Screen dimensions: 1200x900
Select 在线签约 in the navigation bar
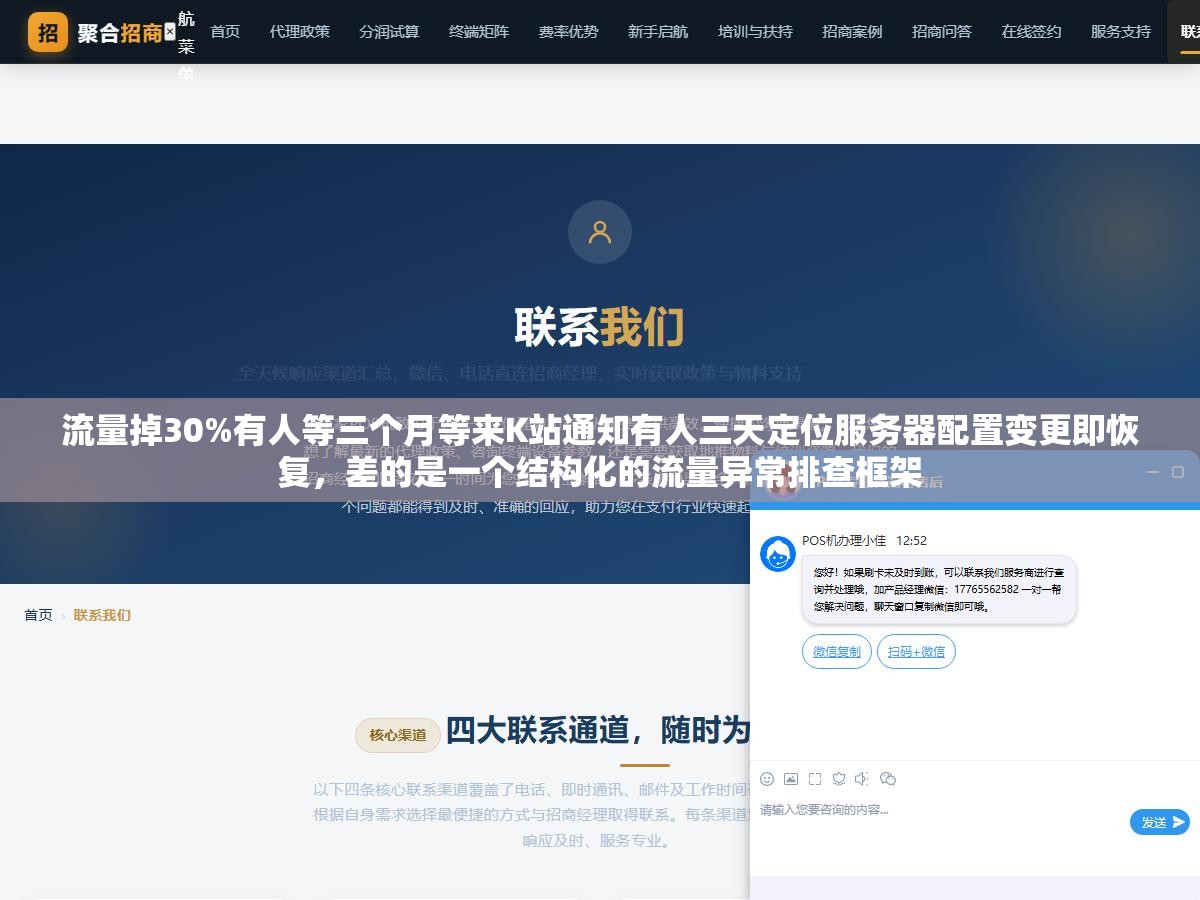(1031, 32)
